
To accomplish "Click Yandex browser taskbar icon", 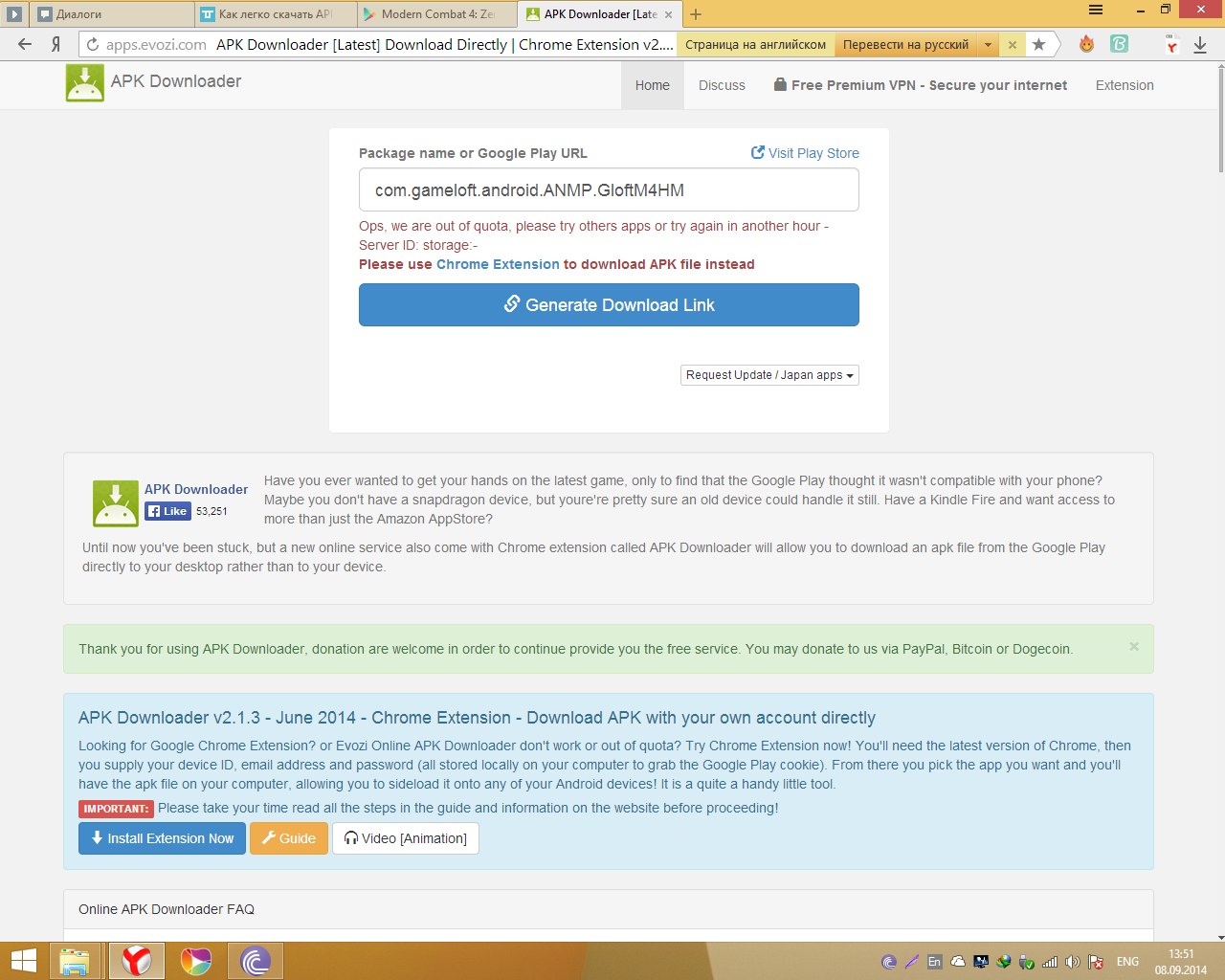I will [x=137, y=961].
